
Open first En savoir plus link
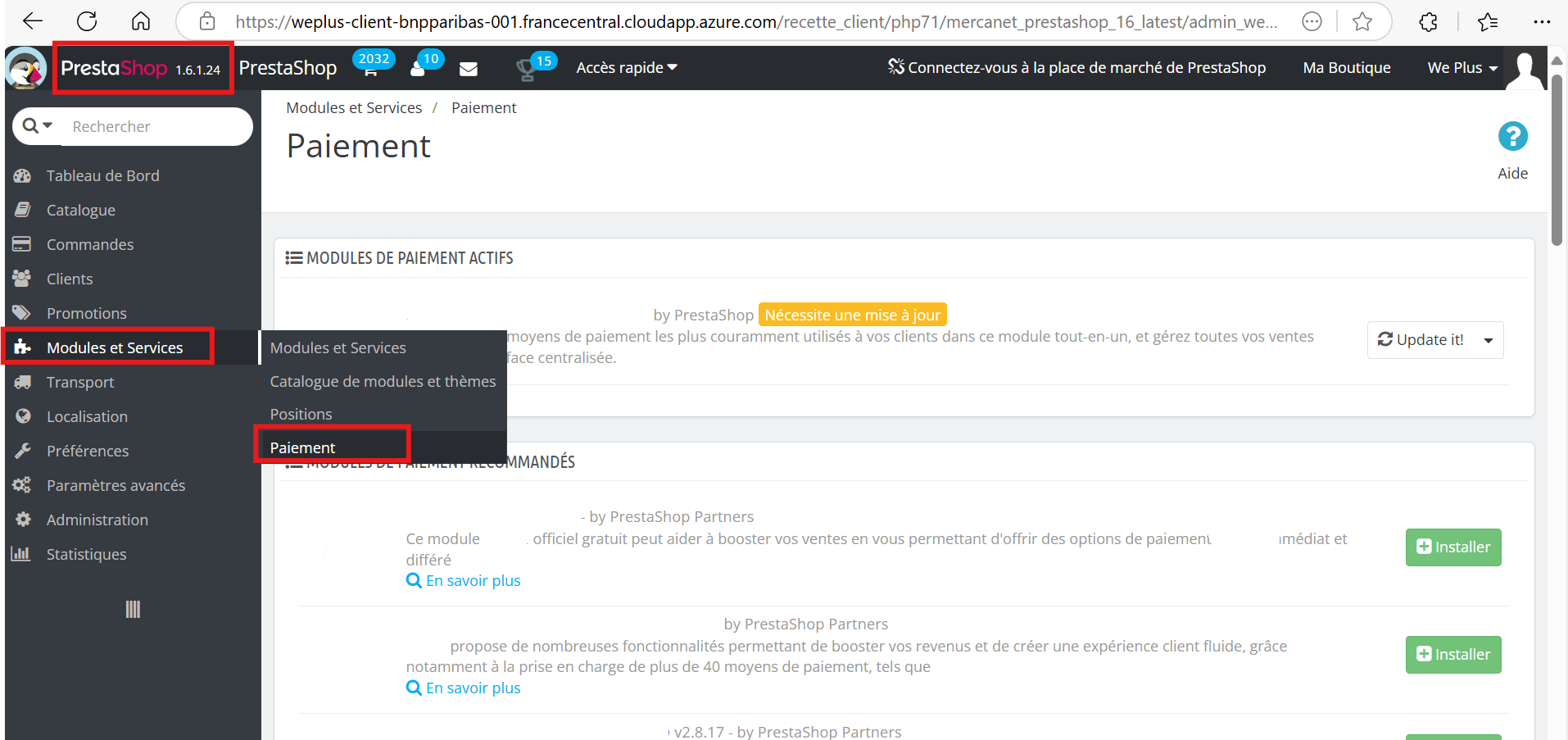pyautogui.click(x=464, y=580)
